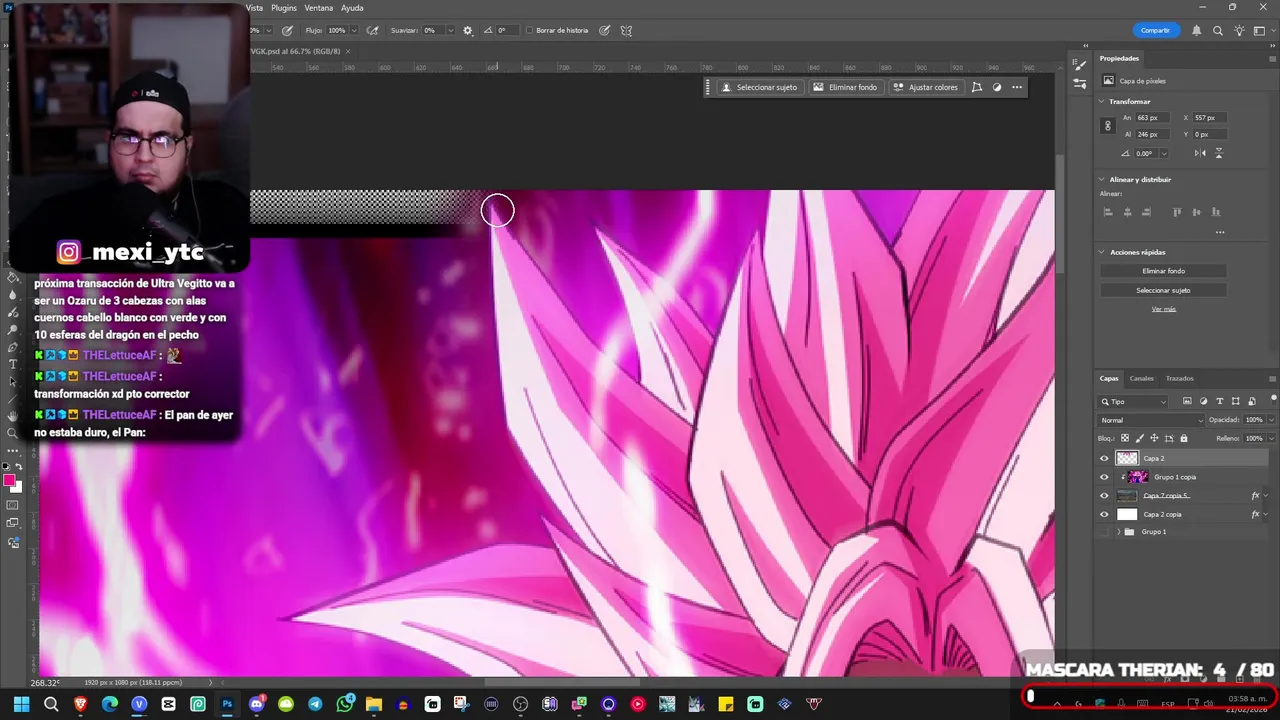Collapse the Acciones rápidas section
The width and height of the screenshot is (1280, 720).
1102,252
